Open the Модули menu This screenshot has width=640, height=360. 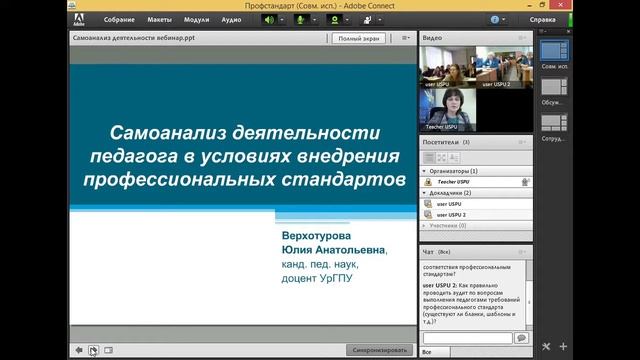pyautogui.click(x=196, y=20)
